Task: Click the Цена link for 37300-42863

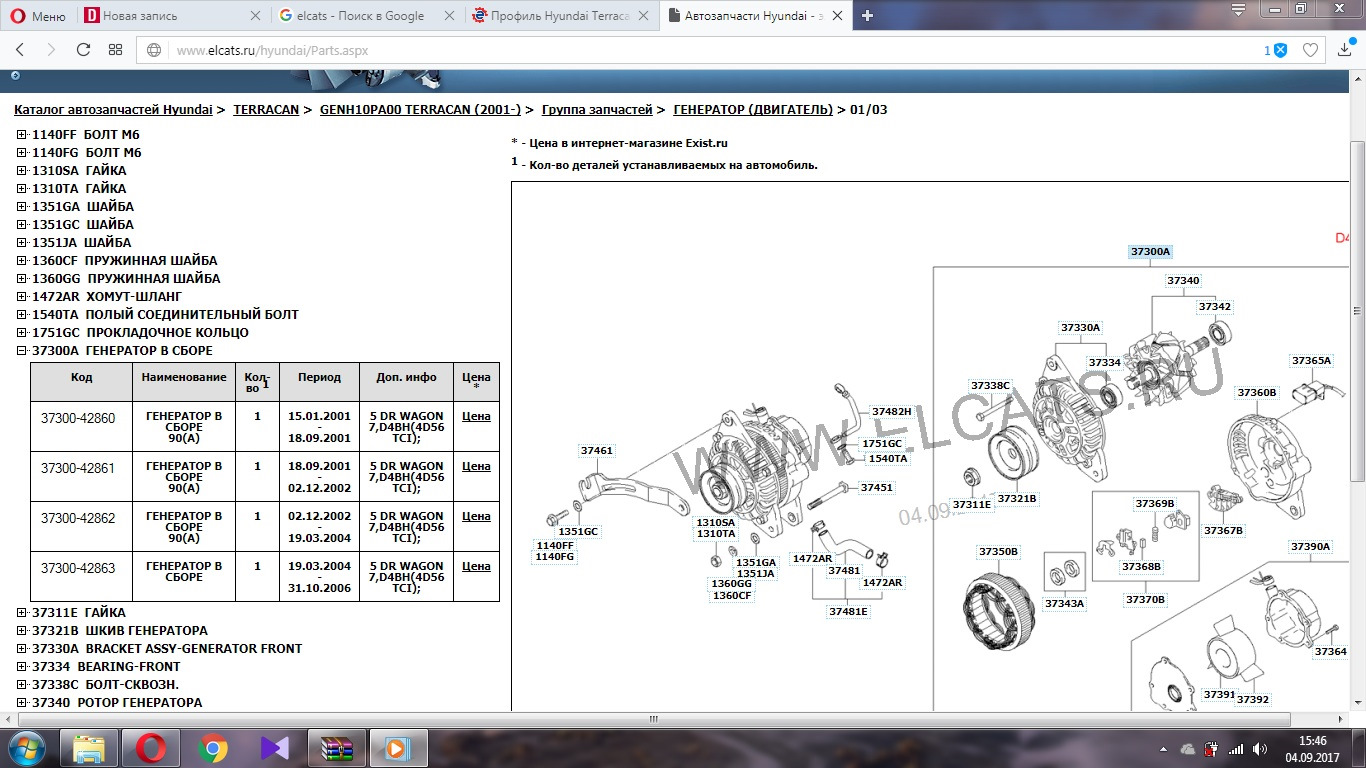Action: point(476,566)
